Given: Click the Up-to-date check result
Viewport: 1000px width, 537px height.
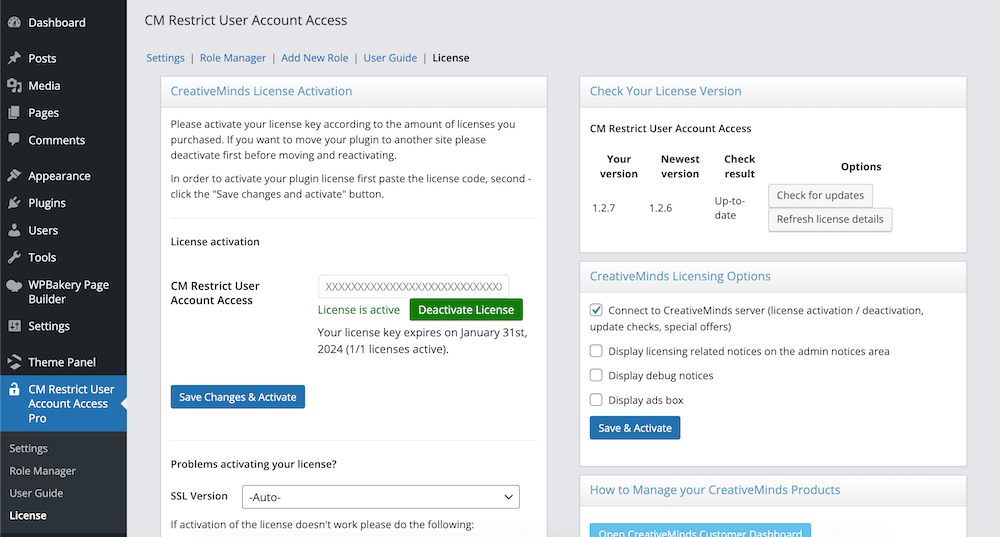Looking at the screenshot, I should click(x=730, y=208).
